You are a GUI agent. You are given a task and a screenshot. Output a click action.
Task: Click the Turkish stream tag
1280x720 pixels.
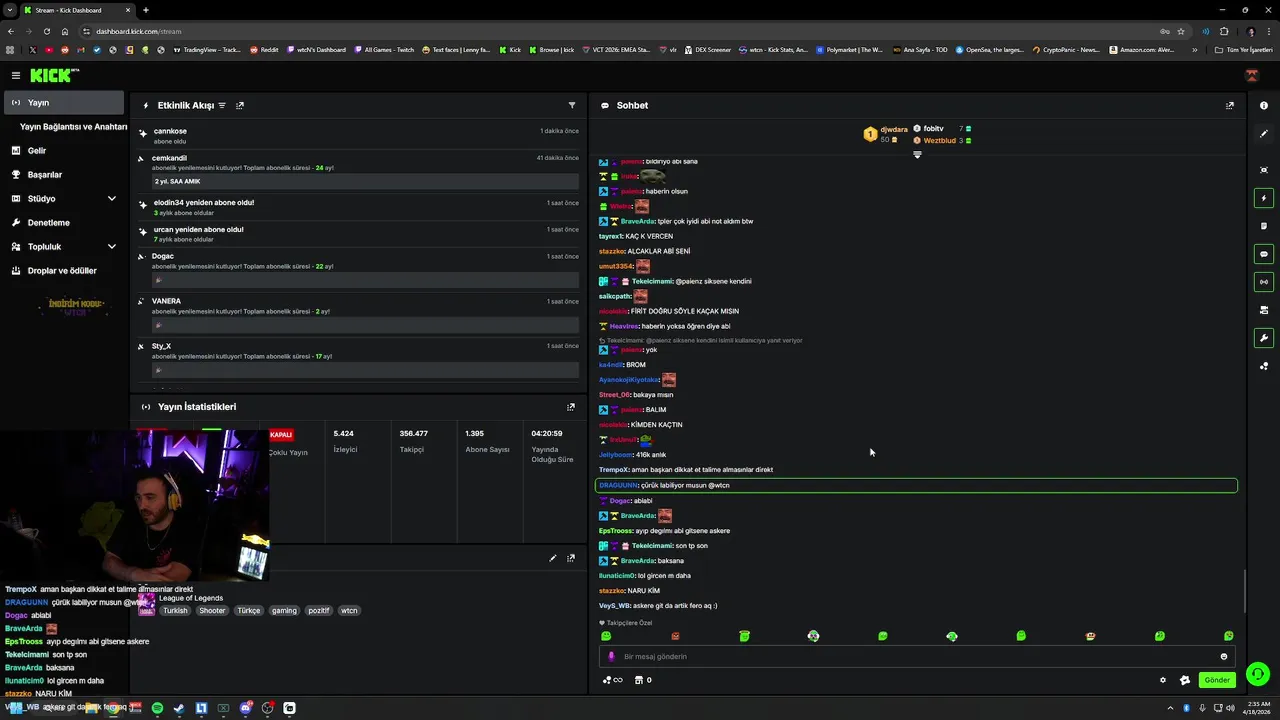click(x=175, y=610)
